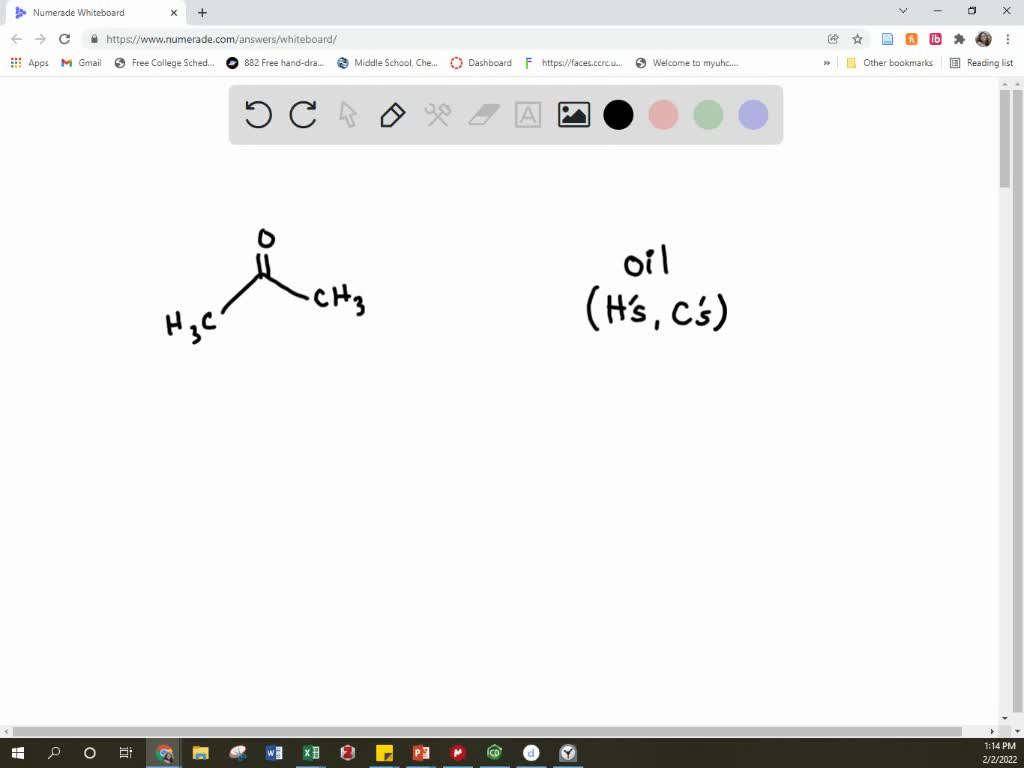Open the Dashboard bookmark
Image resolution: width=1024 pixels, height=768 pixels.
coord(481,62)
